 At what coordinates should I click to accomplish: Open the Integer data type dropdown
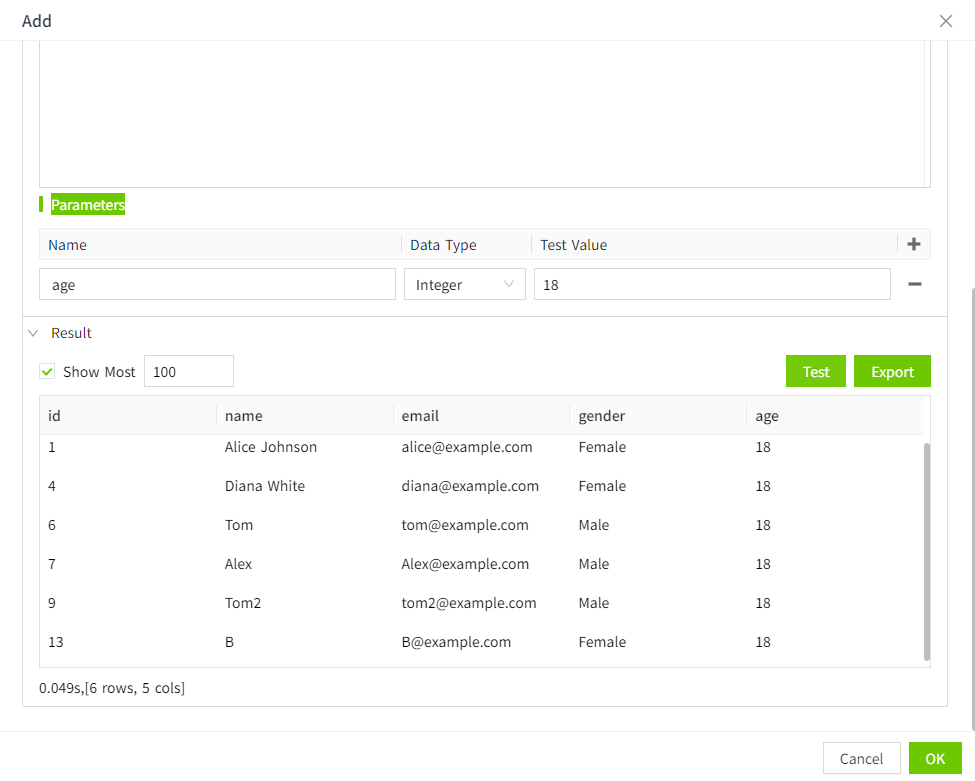pos(464,285)
